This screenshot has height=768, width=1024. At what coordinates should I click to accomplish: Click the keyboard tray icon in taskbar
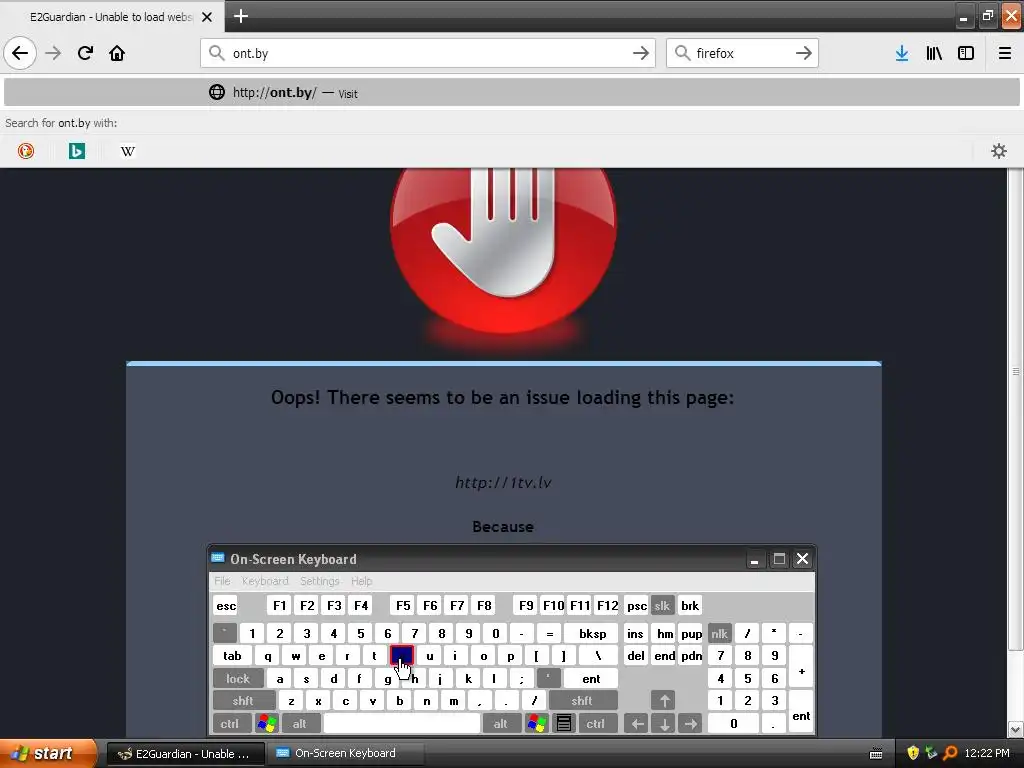(876, 754)
